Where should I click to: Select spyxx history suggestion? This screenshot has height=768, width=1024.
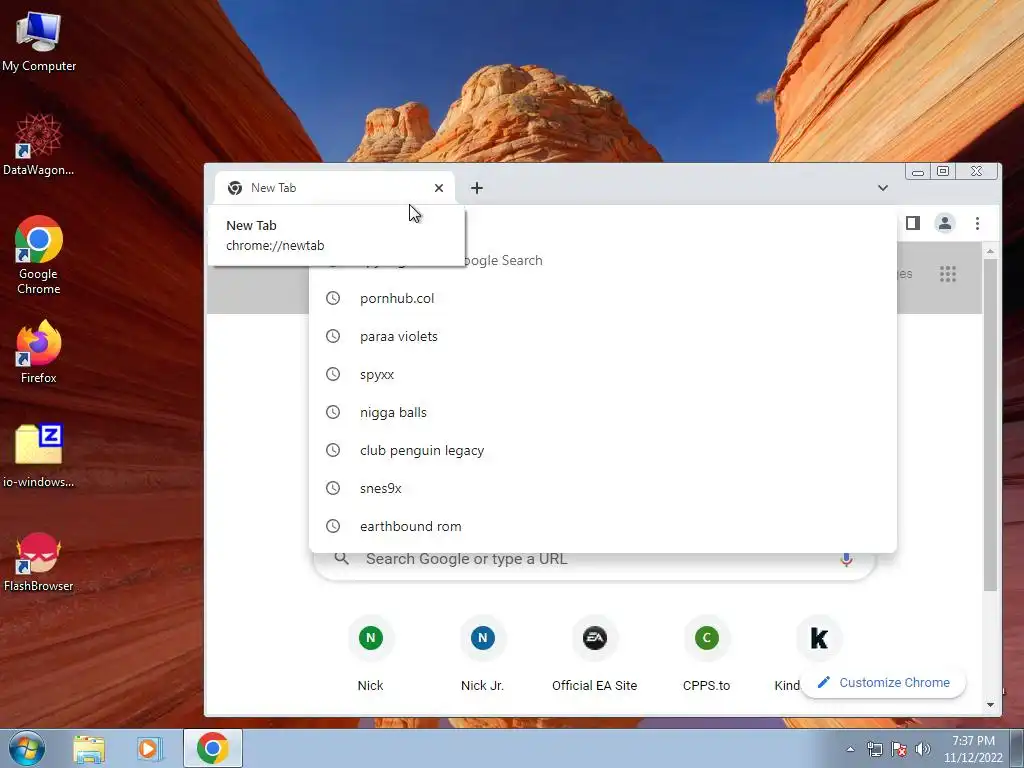click(603, 374)
